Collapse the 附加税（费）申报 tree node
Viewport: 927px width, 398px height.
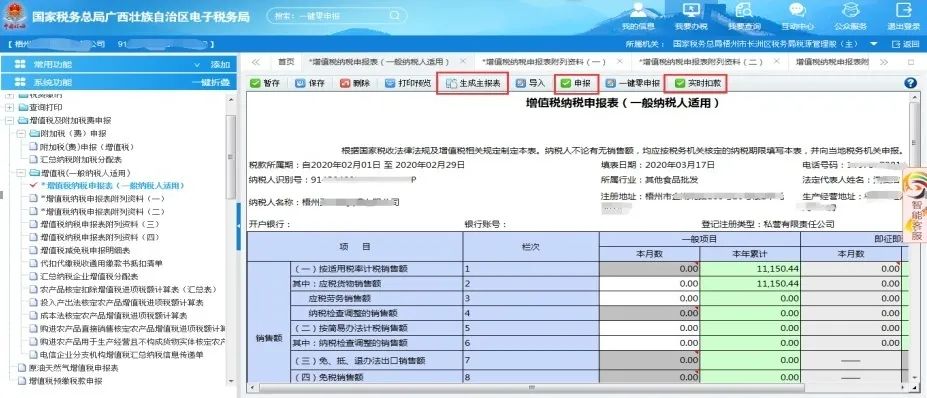tap(21, 134)
